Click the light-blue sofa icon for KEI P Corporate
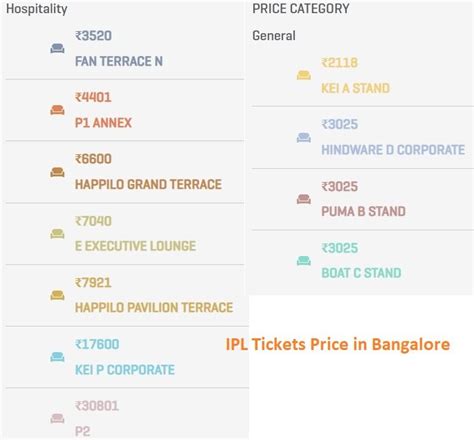Screen dimensions: 474x440 (x=57, y=357)
